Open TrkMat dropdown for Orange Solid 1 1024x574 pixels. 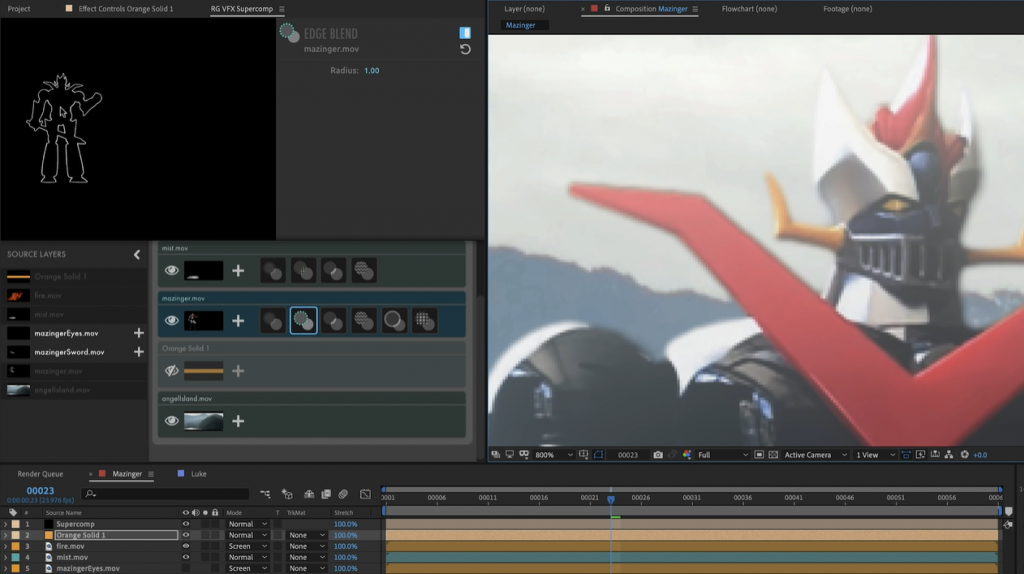point(307,535)
